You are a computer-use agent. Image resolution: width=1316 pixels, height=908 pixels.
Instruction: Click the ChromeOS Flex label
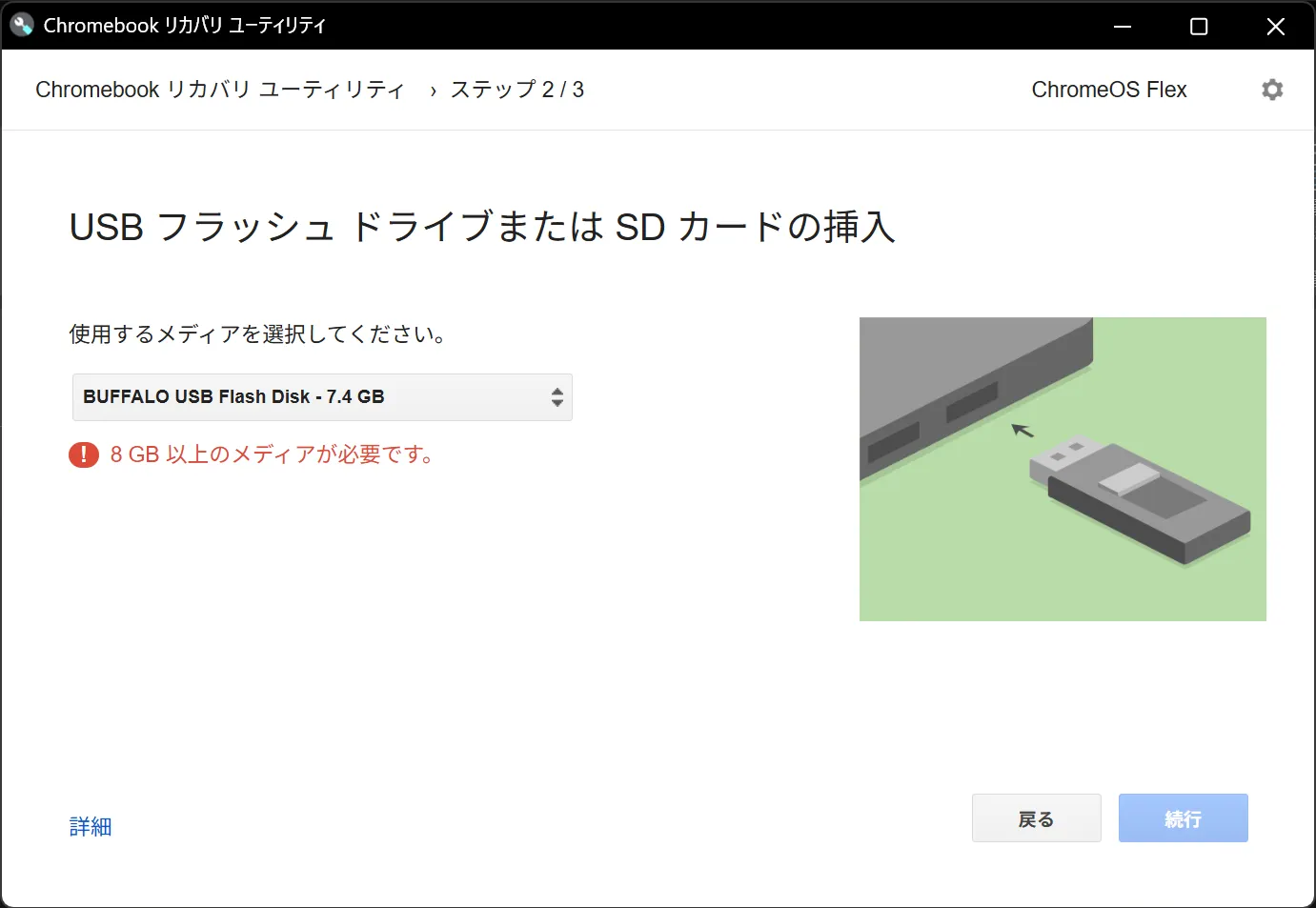(1108, 89)
